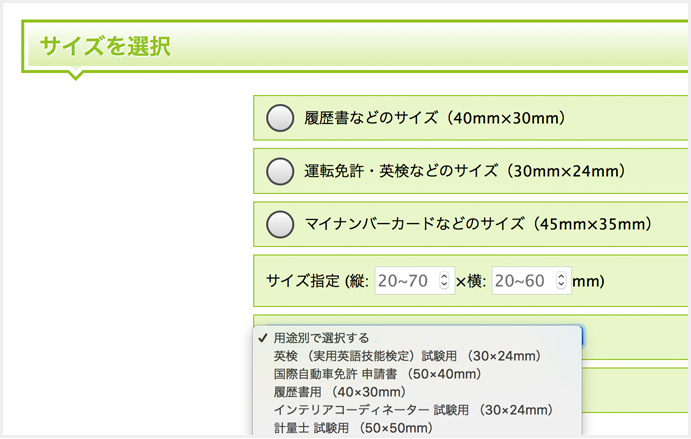Screen dimensions: 691x439
Task: Increase height with the 縦 stepper up arrow
Action: [x=446, y=276]
